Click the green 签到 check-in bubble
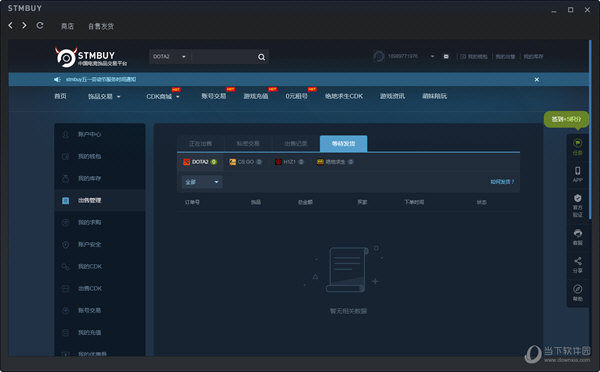The height and width of the screenshot is (372, 600). point(566,119)
